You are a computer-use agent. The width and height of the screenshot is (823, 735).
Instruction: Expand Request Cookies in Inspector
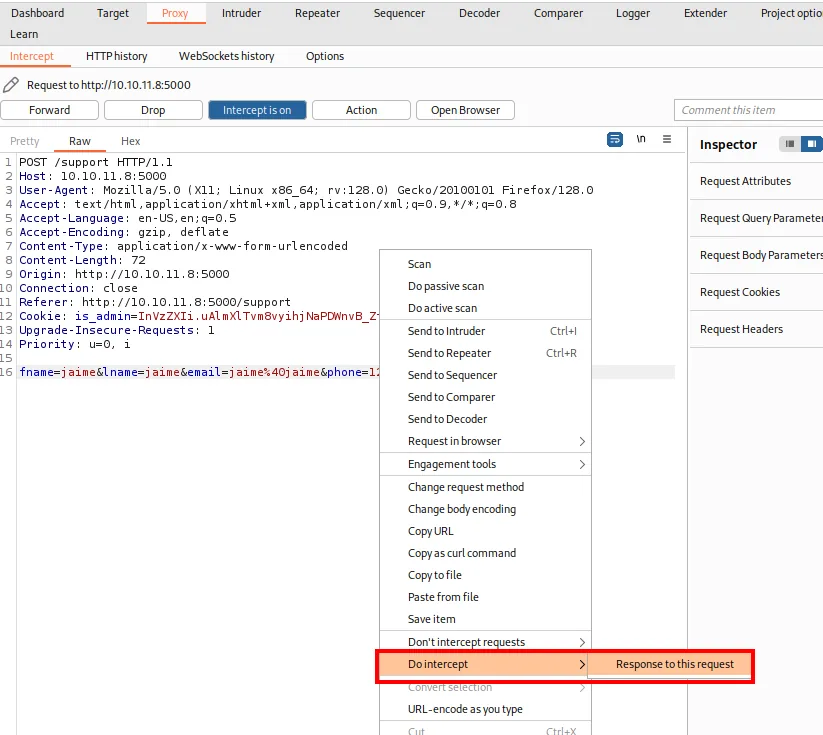pyautogui.click(x=756, y=292)
